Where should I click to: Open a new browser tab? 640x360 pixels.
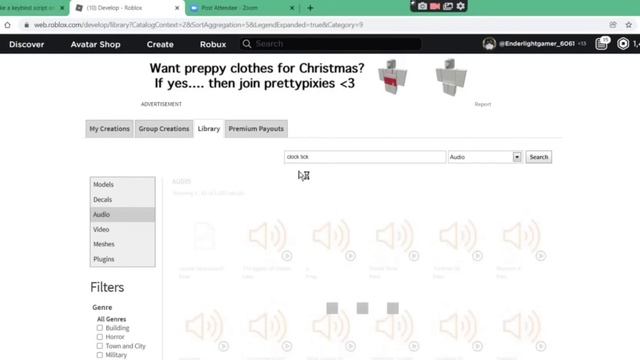(x=310, y=8)
